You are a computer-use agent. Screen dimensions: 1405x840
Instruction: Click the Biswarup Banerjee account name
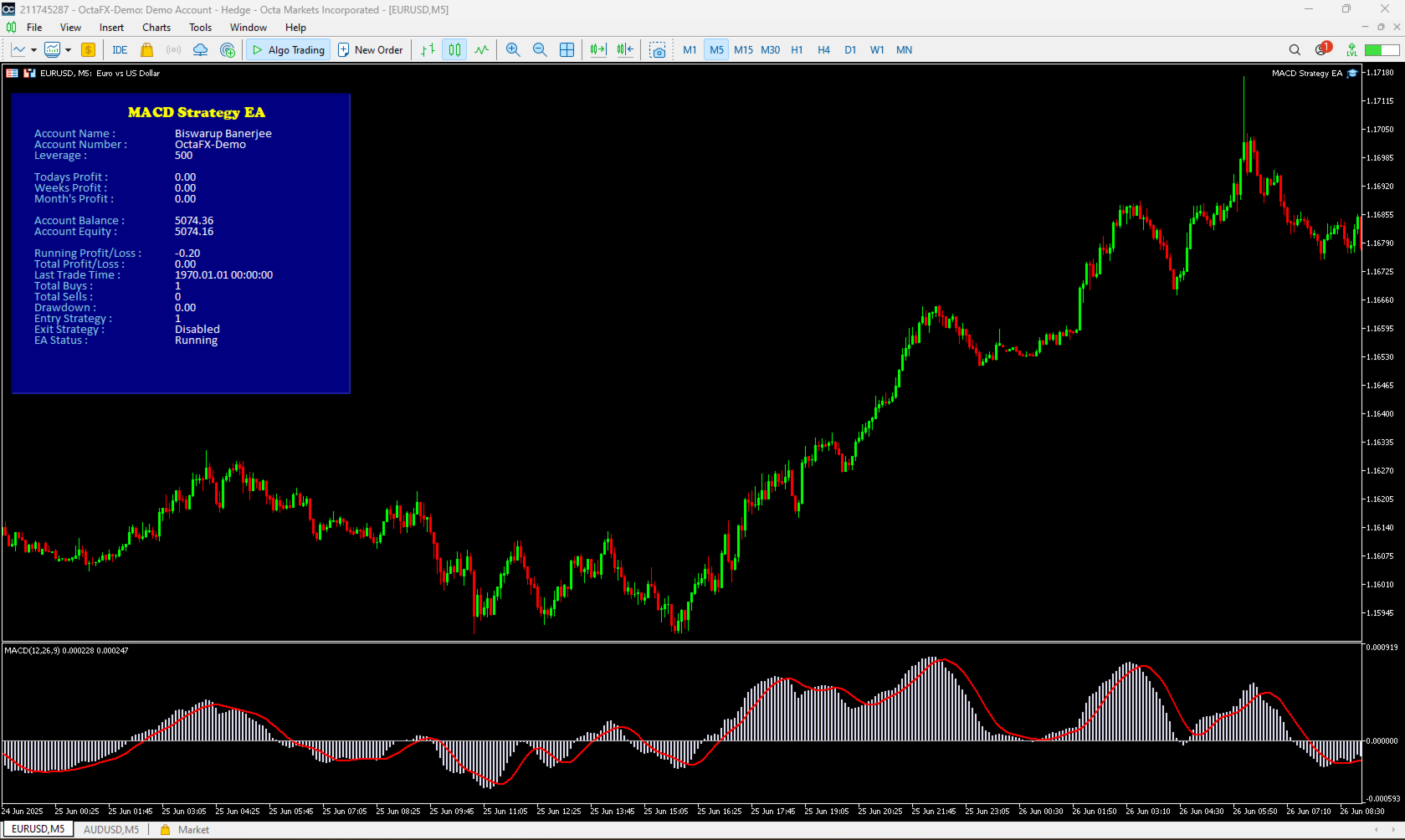223,134
